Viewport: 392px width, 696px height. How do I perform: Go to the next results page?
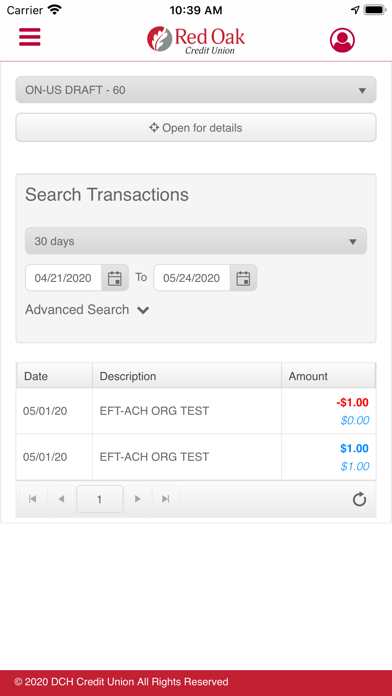[138, 499]
